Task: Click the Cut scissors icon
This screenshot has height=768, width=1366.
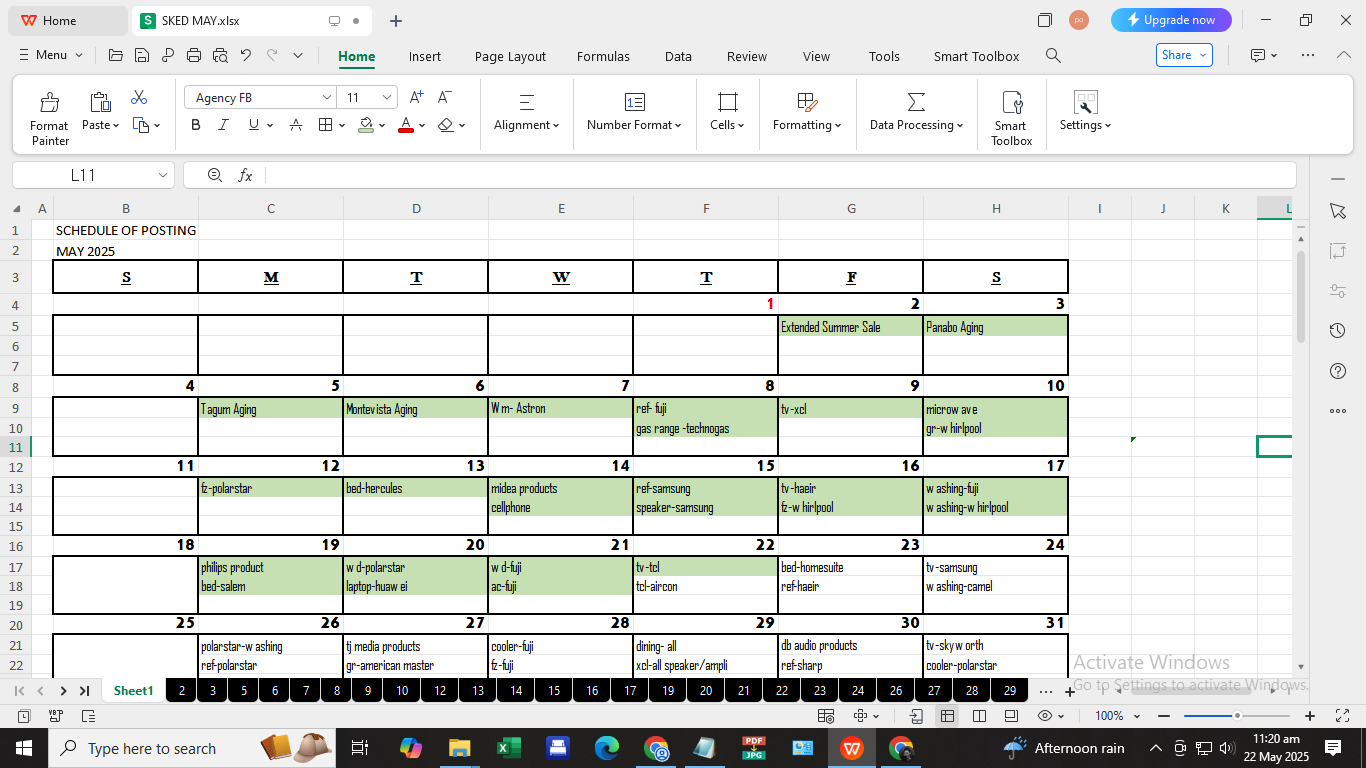Action: point(139,98)
